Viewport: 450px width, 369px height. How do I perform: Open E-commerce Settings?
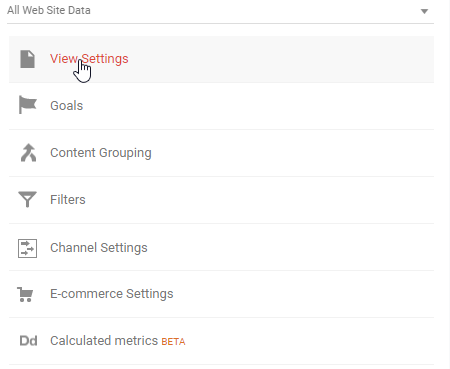[x=112, y=294]
